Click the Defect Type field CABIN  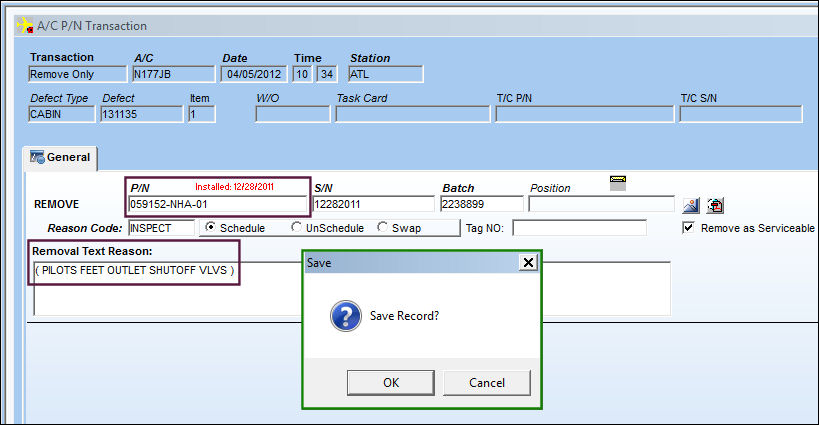[x=62, y=114]
